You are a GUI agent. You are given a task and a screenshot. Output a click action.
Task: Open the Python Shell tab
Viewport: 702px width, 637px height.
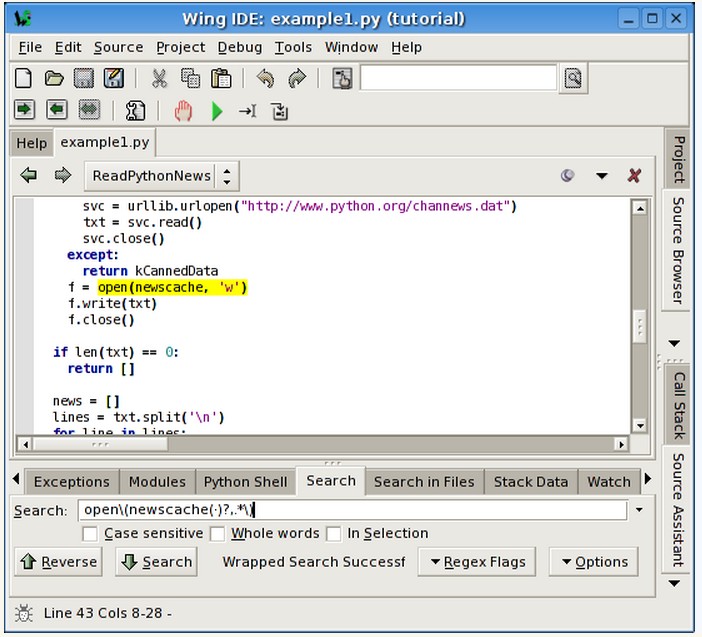(245, 482)
